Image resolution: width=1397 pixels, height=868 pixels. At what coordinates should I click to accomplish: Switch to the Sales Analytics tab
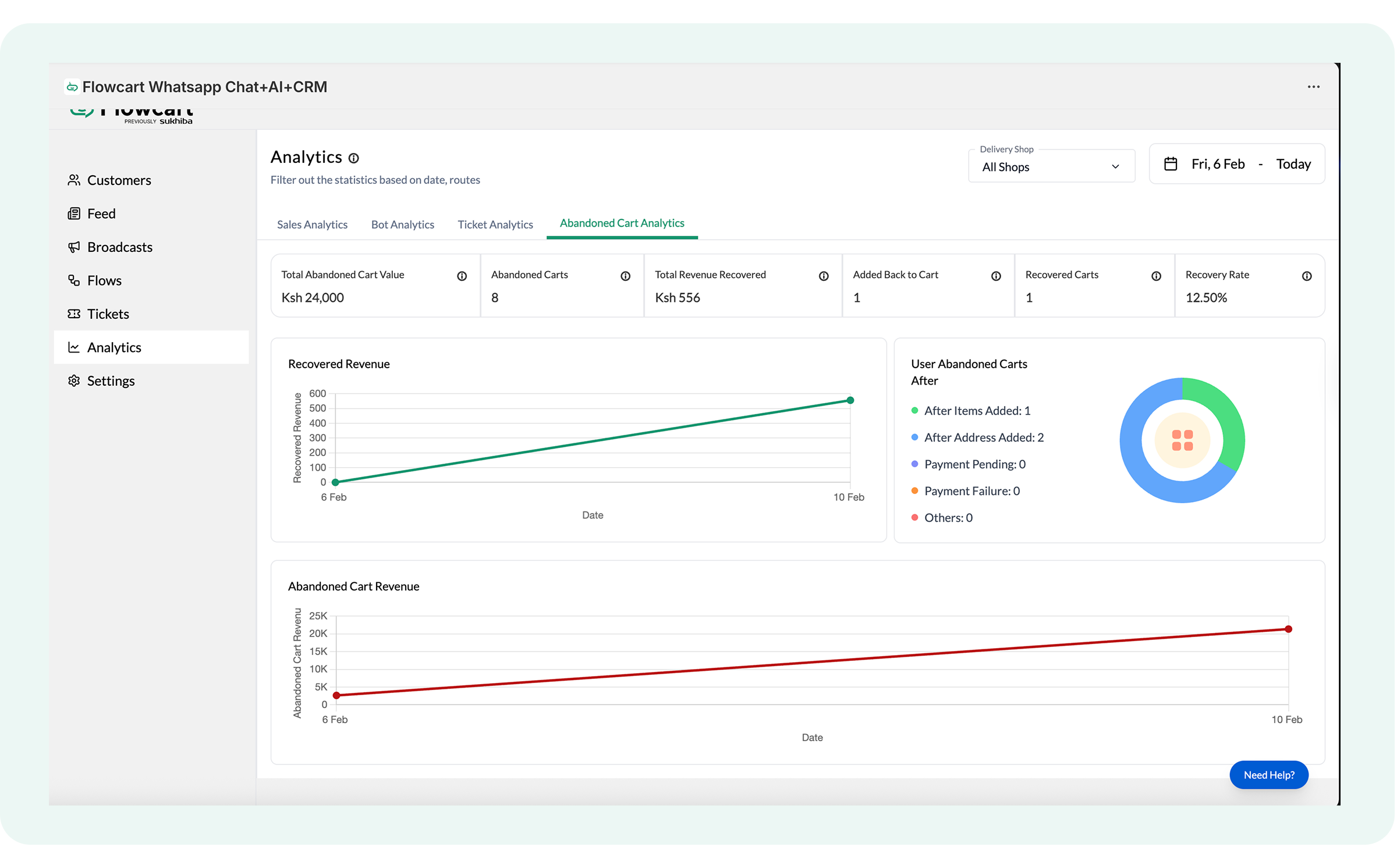[312, 225]
